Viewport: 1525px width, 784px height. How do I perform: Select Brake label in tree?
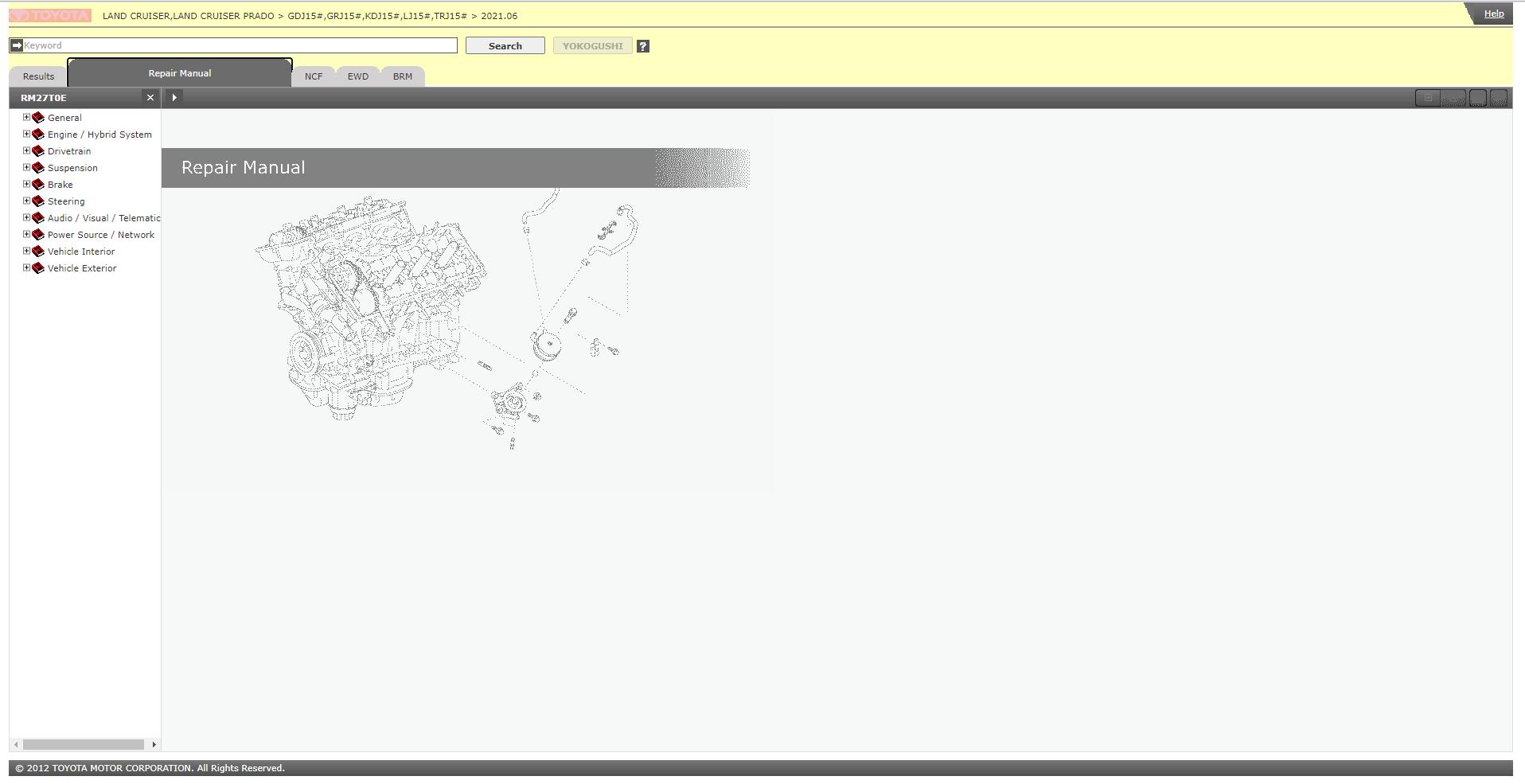tap(60, 185)
